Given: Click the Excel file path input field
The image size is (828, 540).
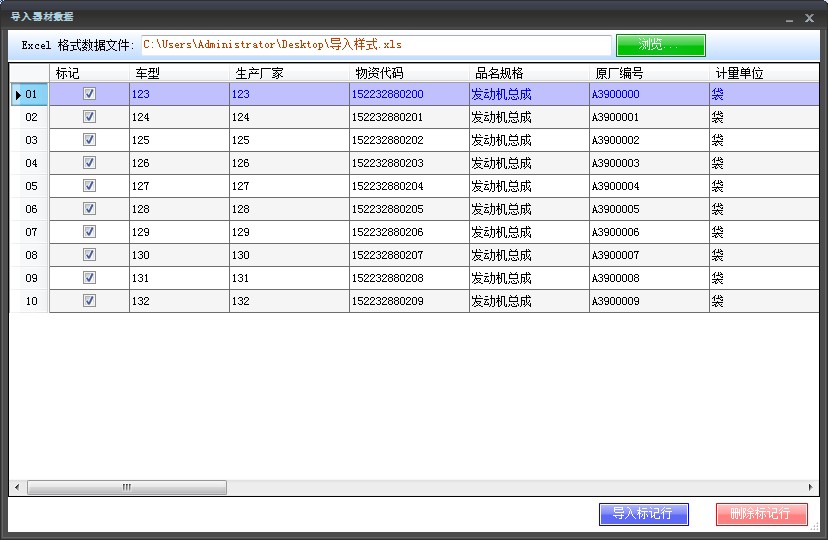Looking at the screenshot, I should 375,45.
